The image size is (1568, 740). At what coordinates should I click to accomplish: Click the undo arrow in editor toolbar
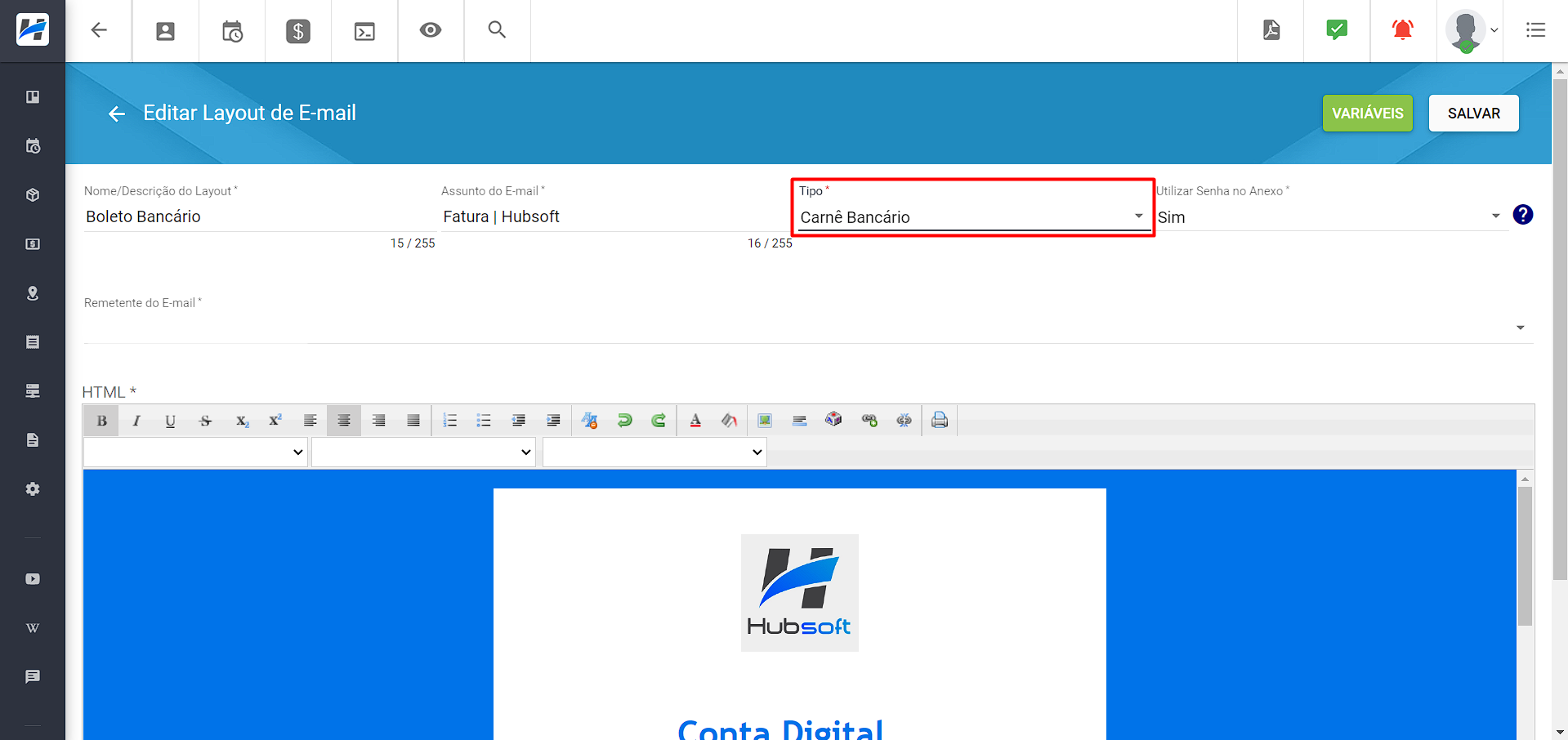pyautogui.click(x=624, y=421)
